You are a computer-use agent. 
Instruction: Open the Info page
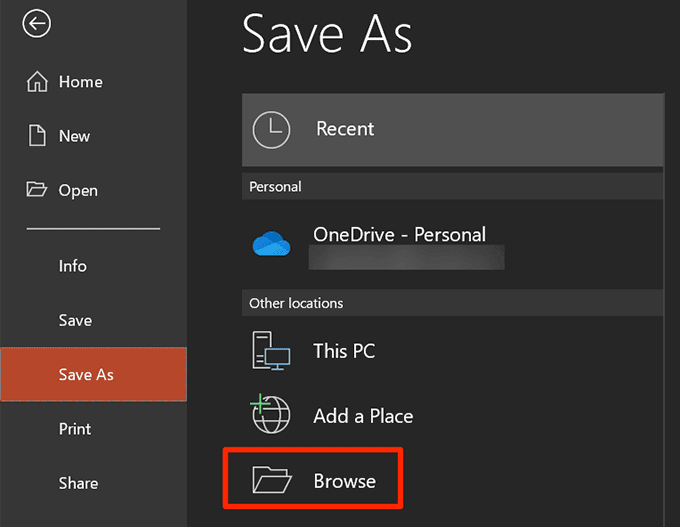[x=73, y=266]
